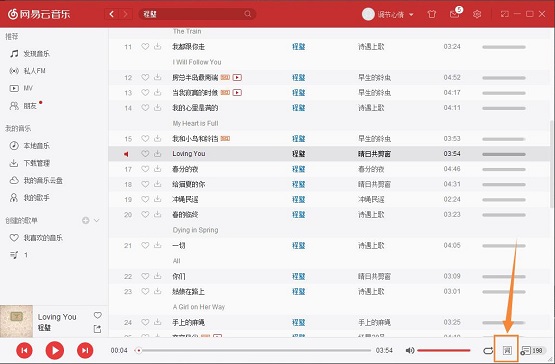555x364 pixels.
Task: Click the magnifier search icon
Action: pos(247,14)
